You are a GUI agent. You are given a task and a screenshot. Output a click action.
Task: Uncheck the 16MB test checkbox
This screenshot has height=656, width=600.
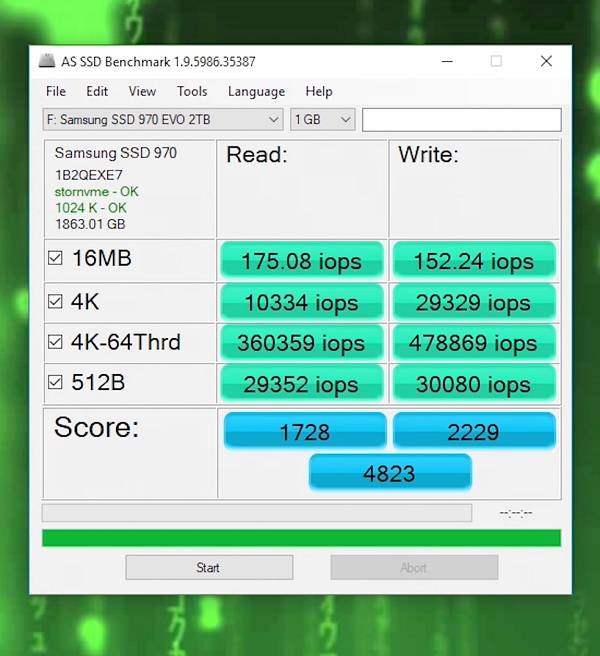55,258
